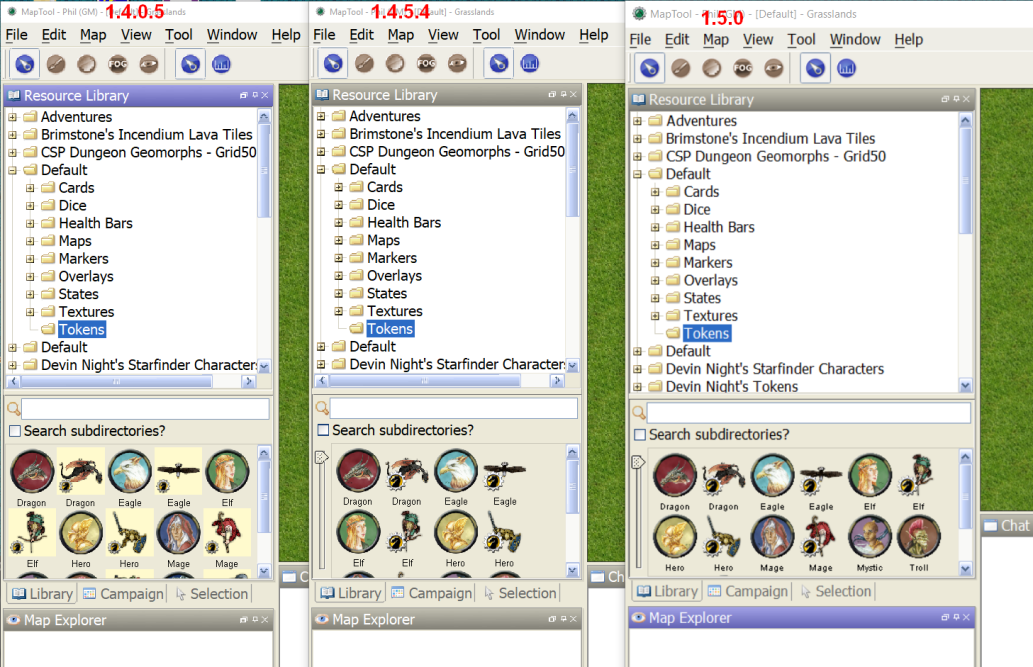Click search magnifier icon in right window
Image resolution: width=1033 pixels, height=667 pixels.
coord(638,413)
